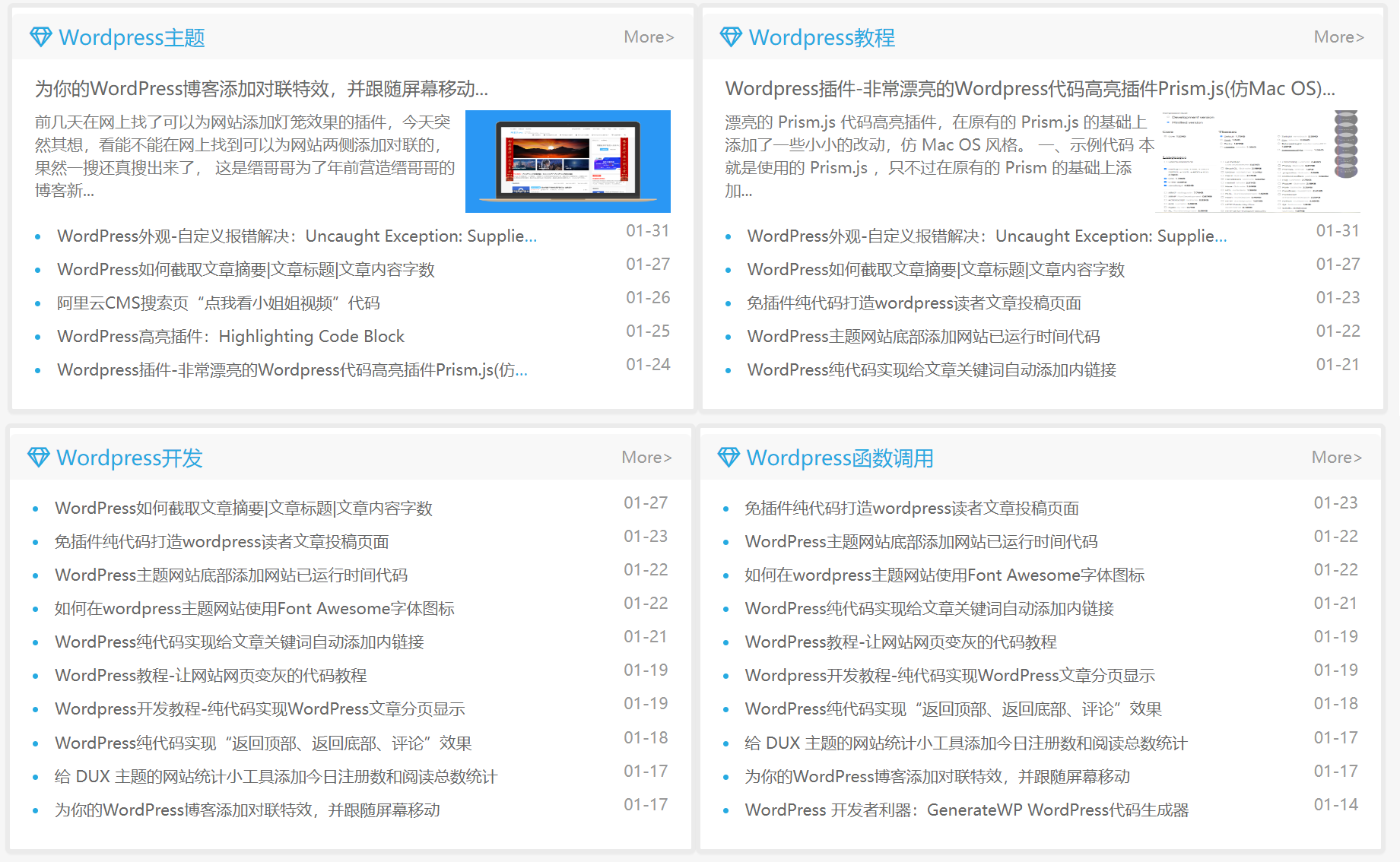The height and width of the screenshot is (862, 1400).
Task: Open 文章分页显示 article in Wordpress开发 list
Action: click(260, 709)
